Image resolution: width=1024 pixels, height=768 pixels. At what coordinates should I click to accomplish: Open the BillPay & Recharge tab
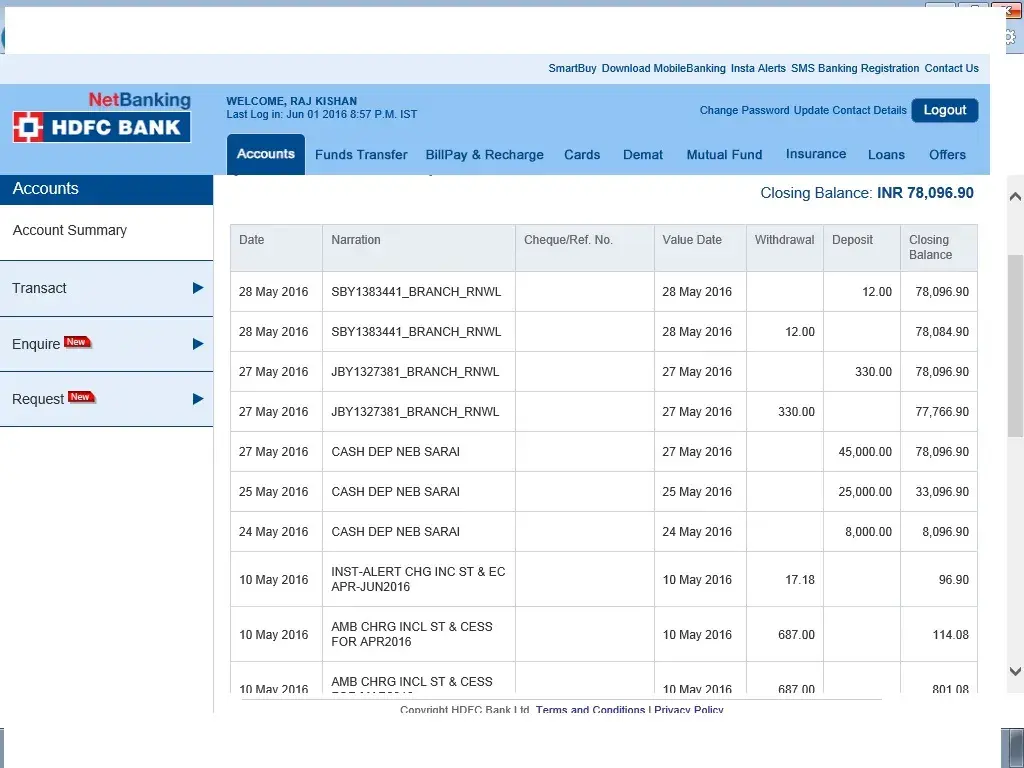point(484,155)
